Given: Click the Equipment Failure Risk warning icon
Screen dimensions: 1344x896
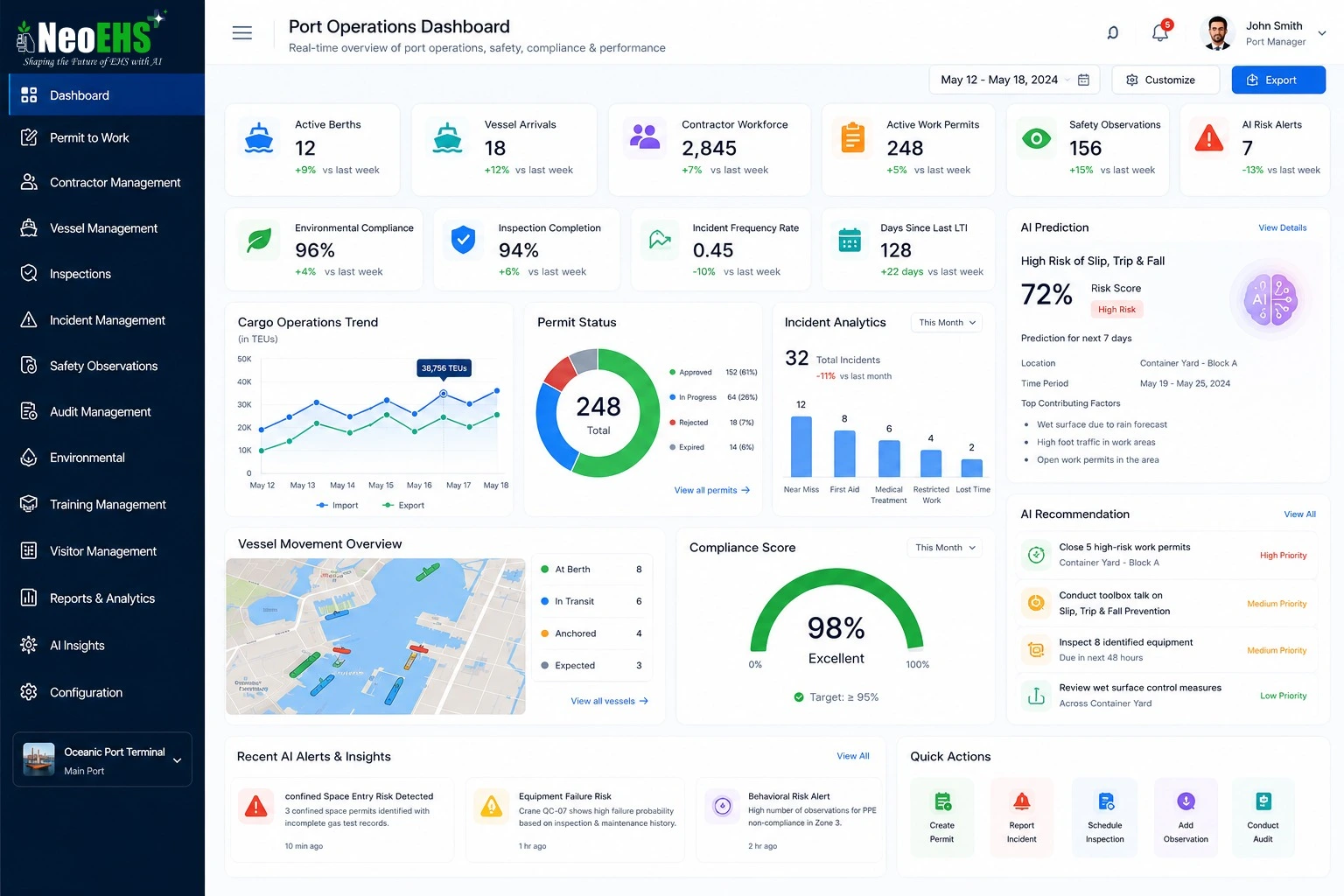Looking at the screenshot, I should pyautogui.click(x=492, y=806).
